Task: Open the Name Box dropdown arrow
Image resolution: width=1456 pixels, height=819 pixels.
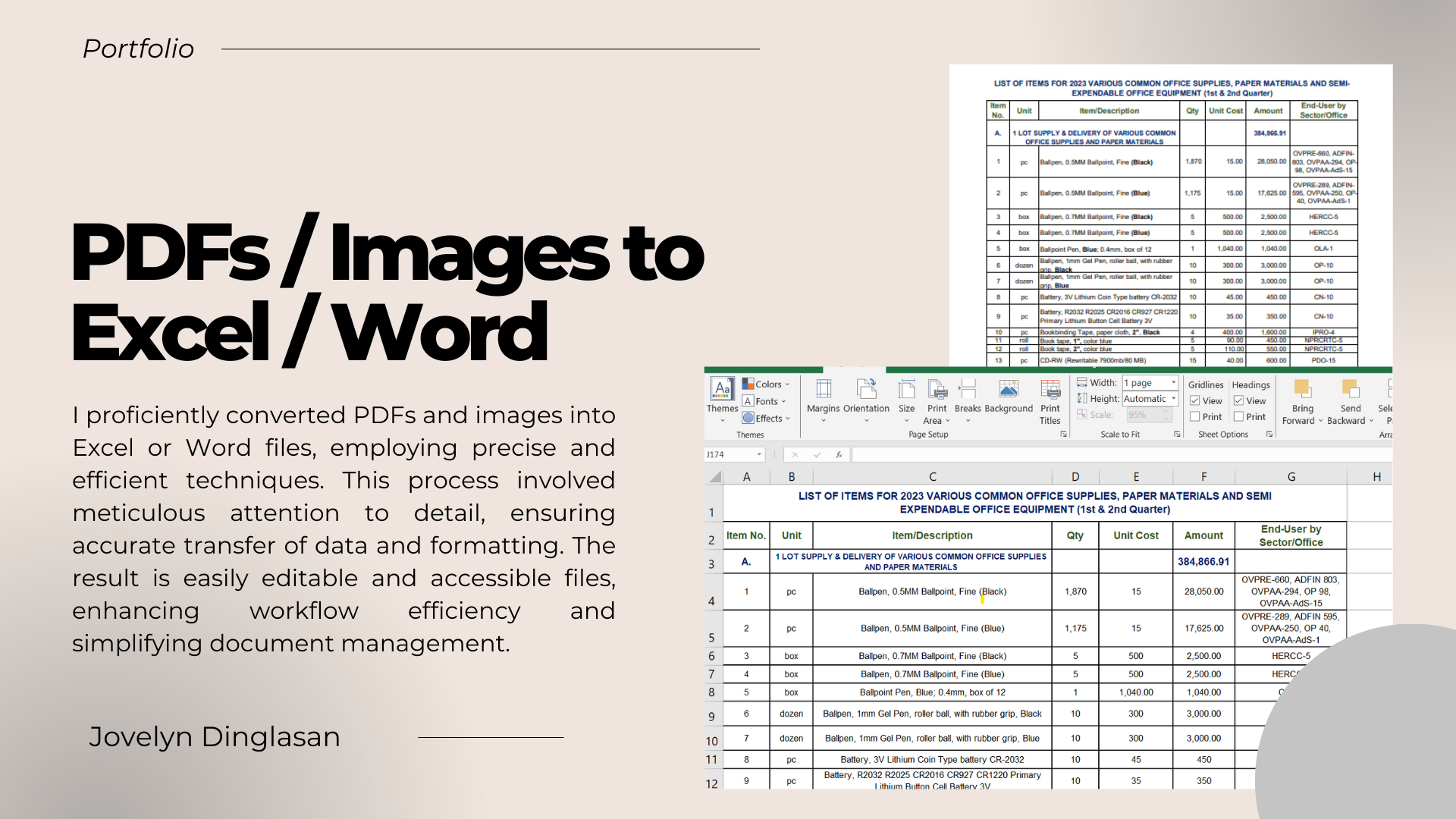Action: click(x=758, y=455)
